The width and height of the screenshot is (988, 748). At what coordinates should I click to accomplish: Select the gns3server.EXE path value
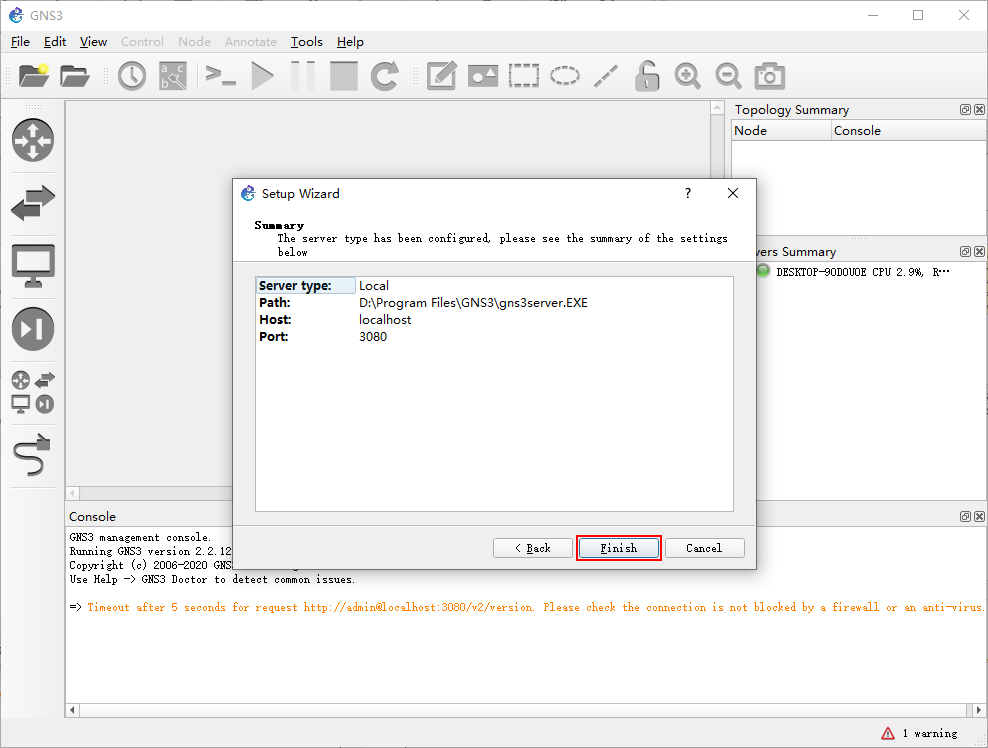coord(473,302)
